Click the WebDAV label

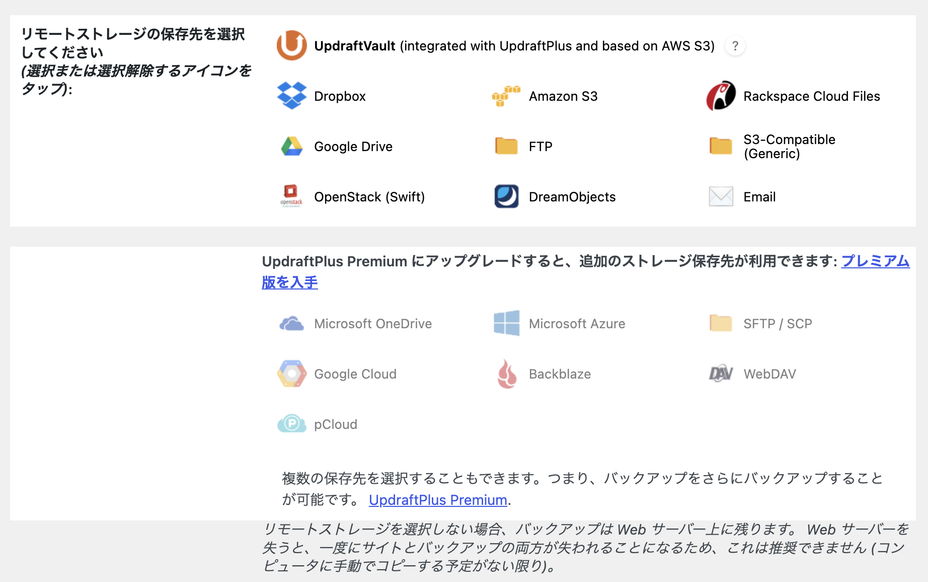coord(769,374)
